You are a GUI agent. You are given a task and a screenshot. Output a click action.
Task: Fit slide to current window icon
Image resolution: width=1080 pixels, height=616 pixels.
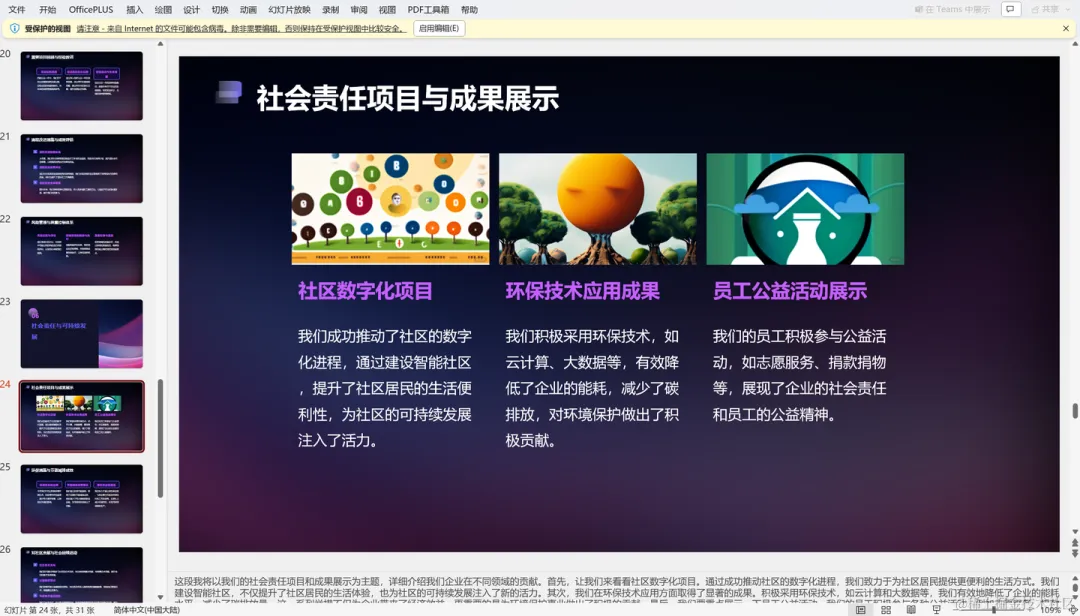[1072, 610]
